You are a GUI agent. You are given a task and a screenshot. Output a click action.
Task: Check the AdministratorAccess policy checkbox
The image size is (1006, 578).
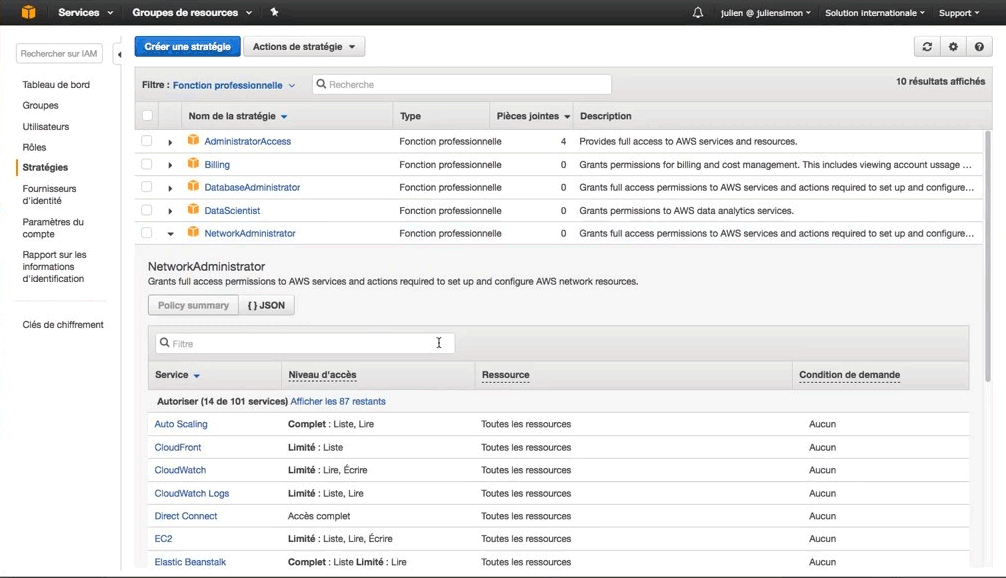pos(147,140)
